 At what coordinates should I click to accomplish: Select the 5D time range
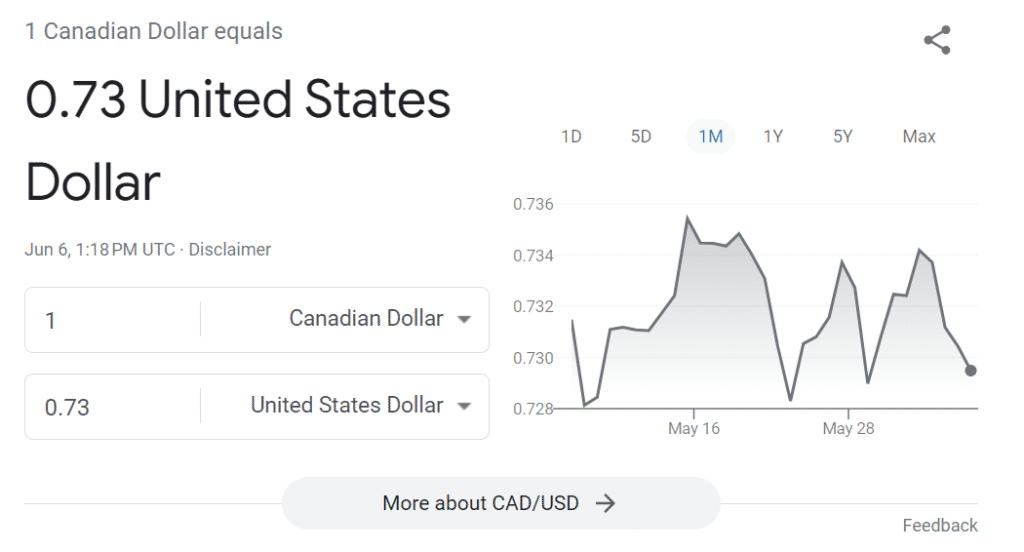pos(641,136)
